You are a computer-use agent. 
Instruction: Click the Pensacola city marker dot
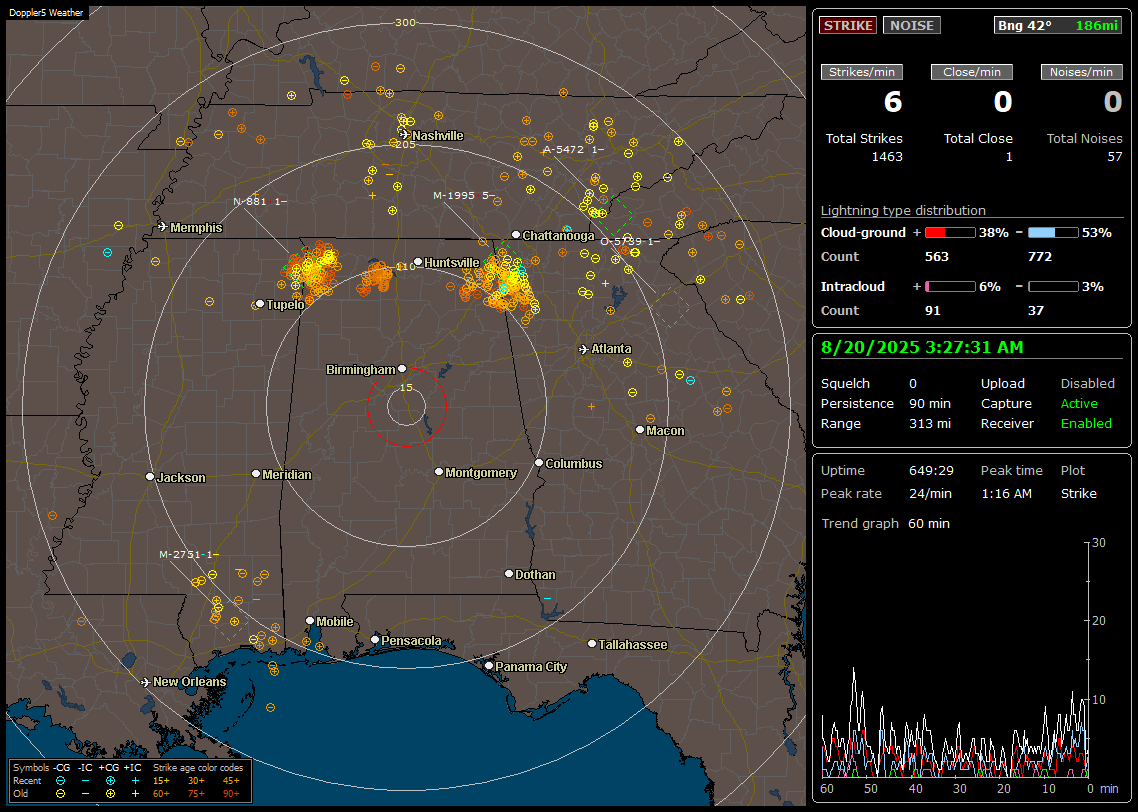tap(375, 639)
